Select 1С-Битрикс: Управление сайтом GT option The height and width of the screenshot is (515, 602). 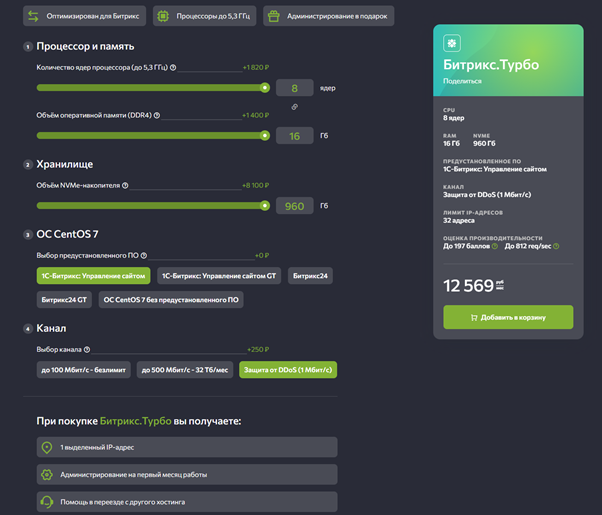(220, 275)
